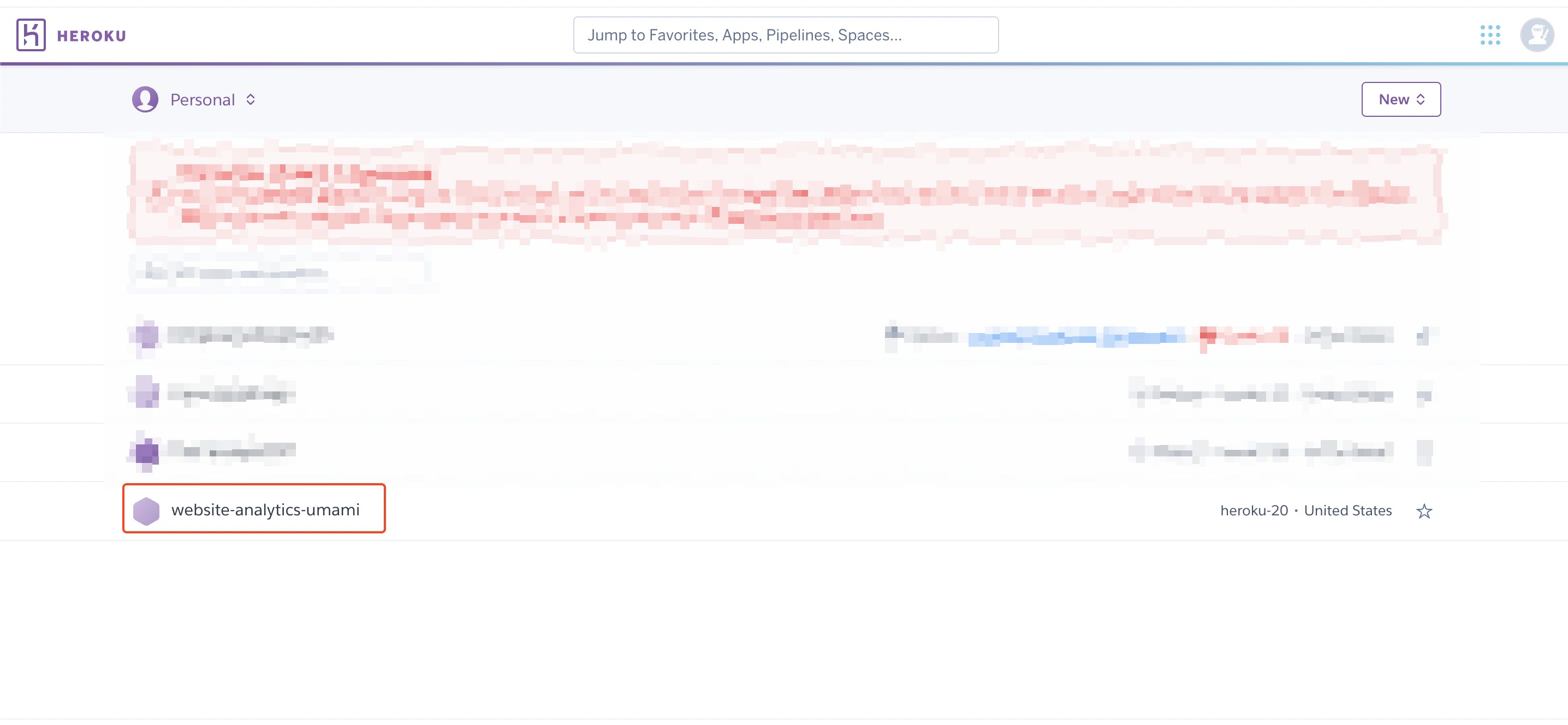The width and height of the screenshot is (1568, 725).
Task: Click the first blurred app's hexagon icon
Action: (147, 335)
